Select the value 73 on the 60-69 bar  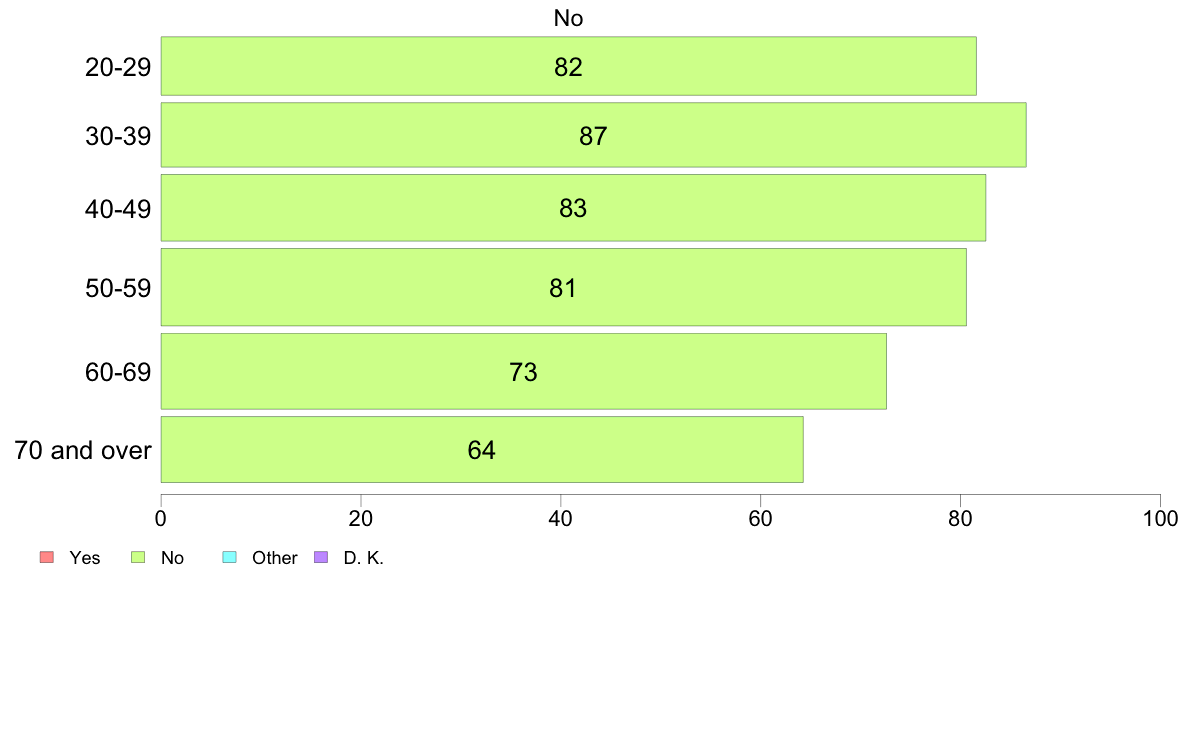click(523, 372)
